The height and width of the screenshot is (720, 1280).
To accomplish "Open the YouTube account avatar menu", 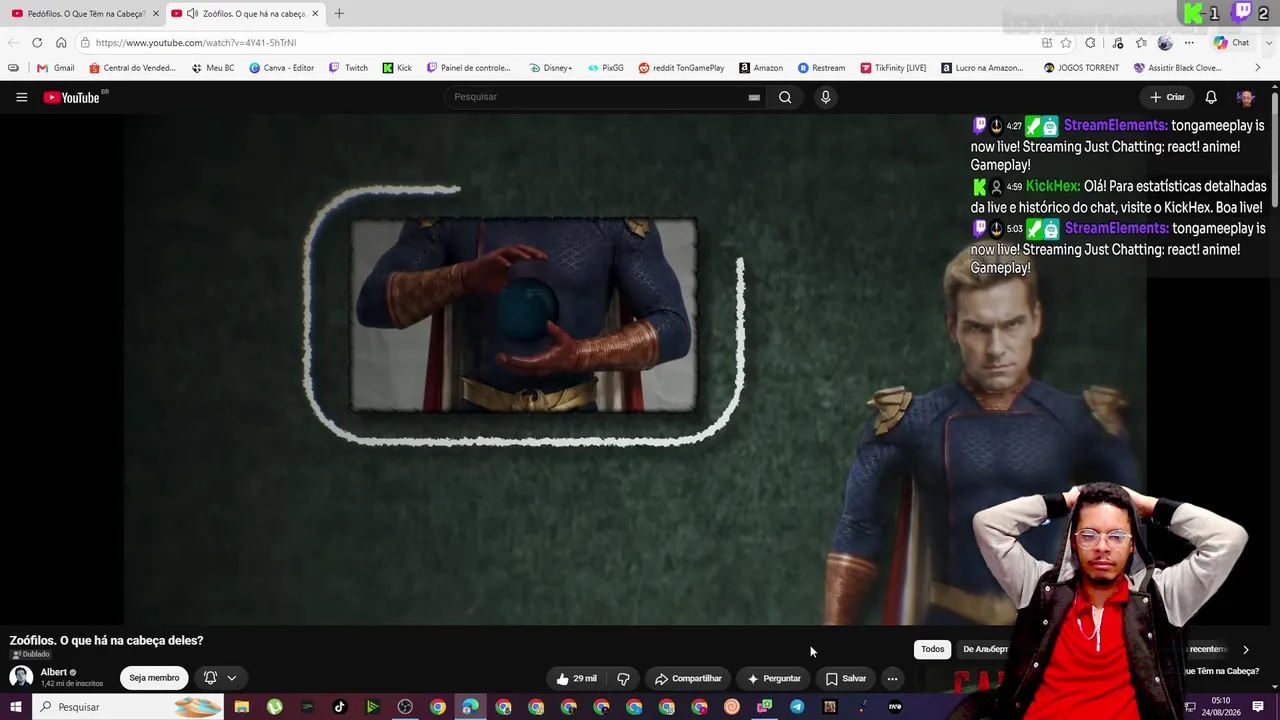I will click(1245, 97).
